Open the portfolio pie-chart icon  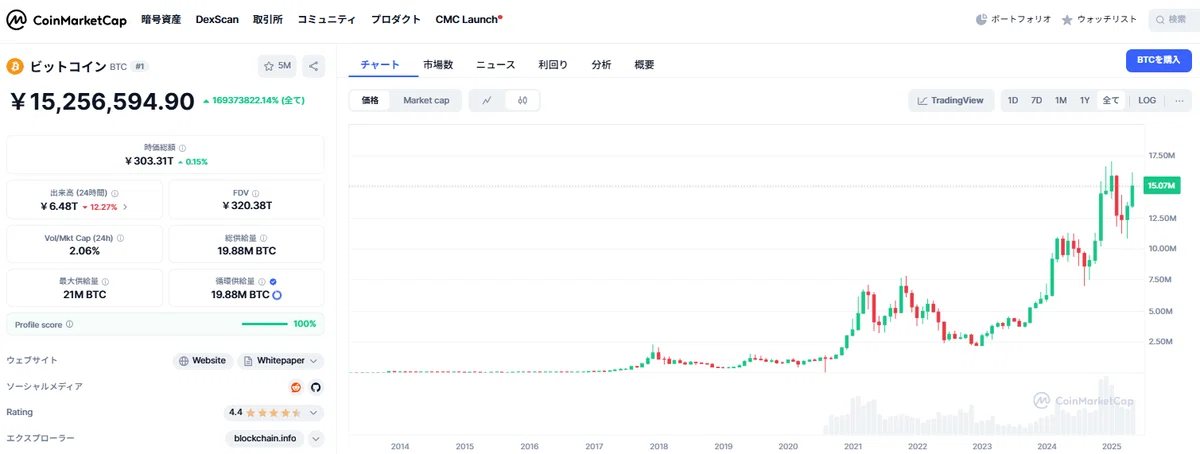981,19
